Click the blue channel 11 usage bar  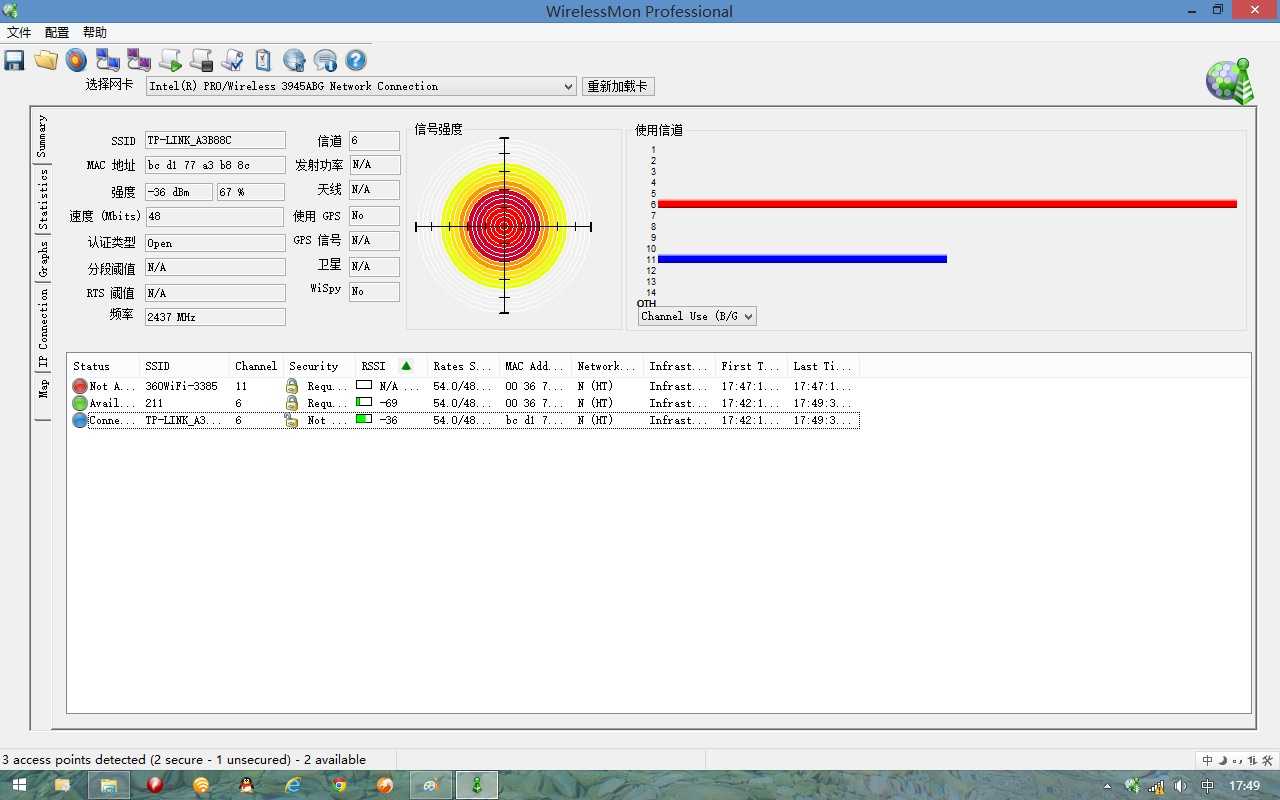click(802, 259)
